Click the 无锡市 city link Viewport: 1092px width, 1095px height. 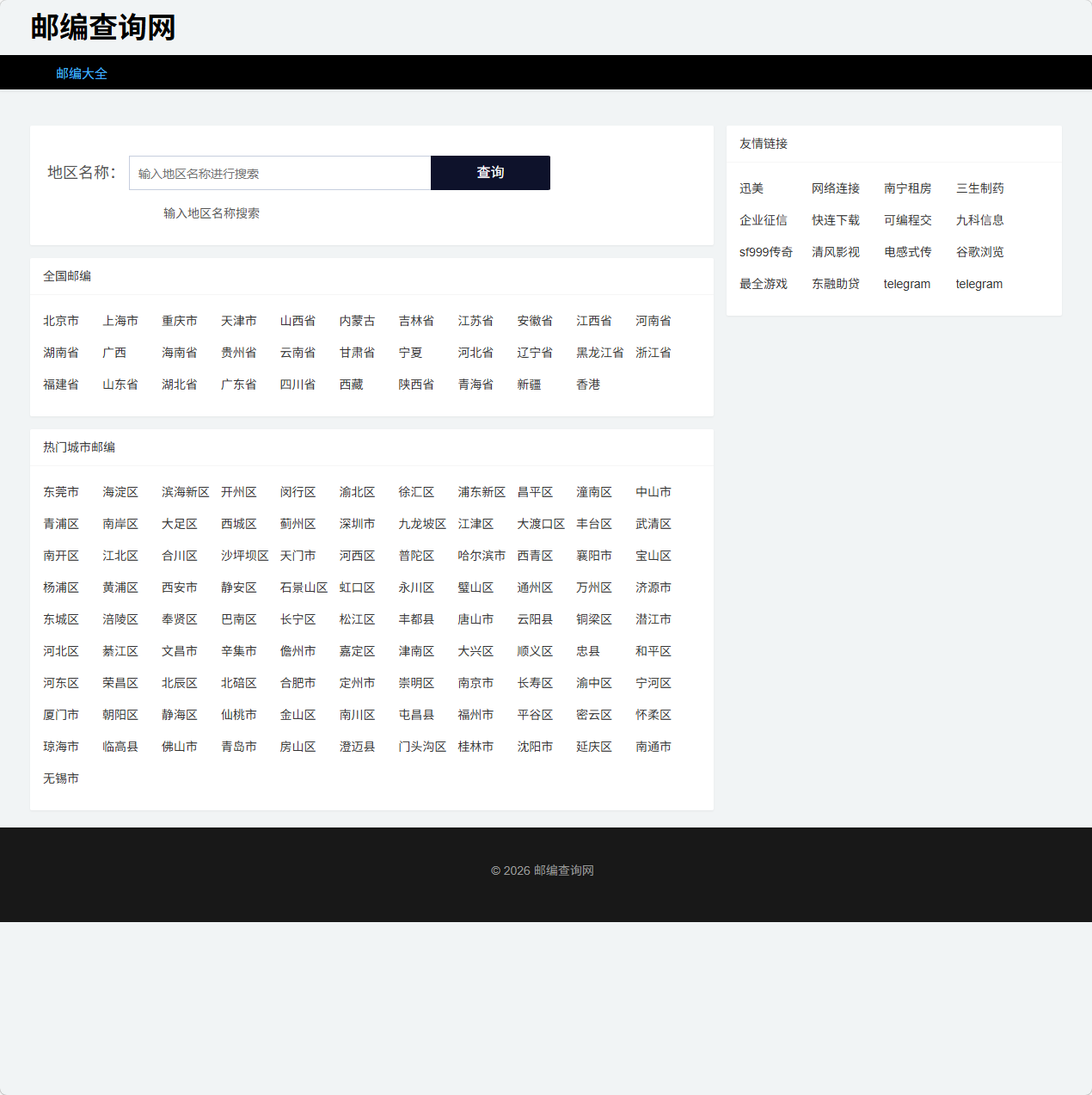[x=61, y=778]
